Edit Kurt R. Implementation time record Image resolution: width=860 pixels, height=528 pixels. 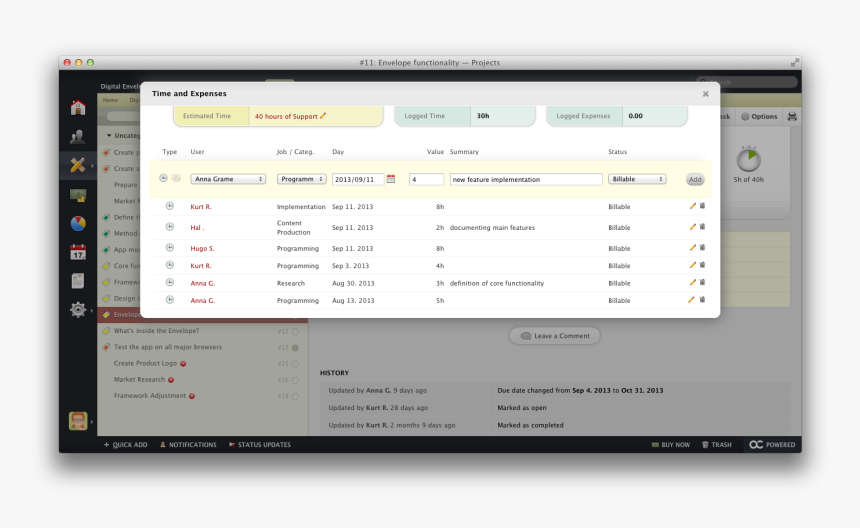click(x=692, y=206)
